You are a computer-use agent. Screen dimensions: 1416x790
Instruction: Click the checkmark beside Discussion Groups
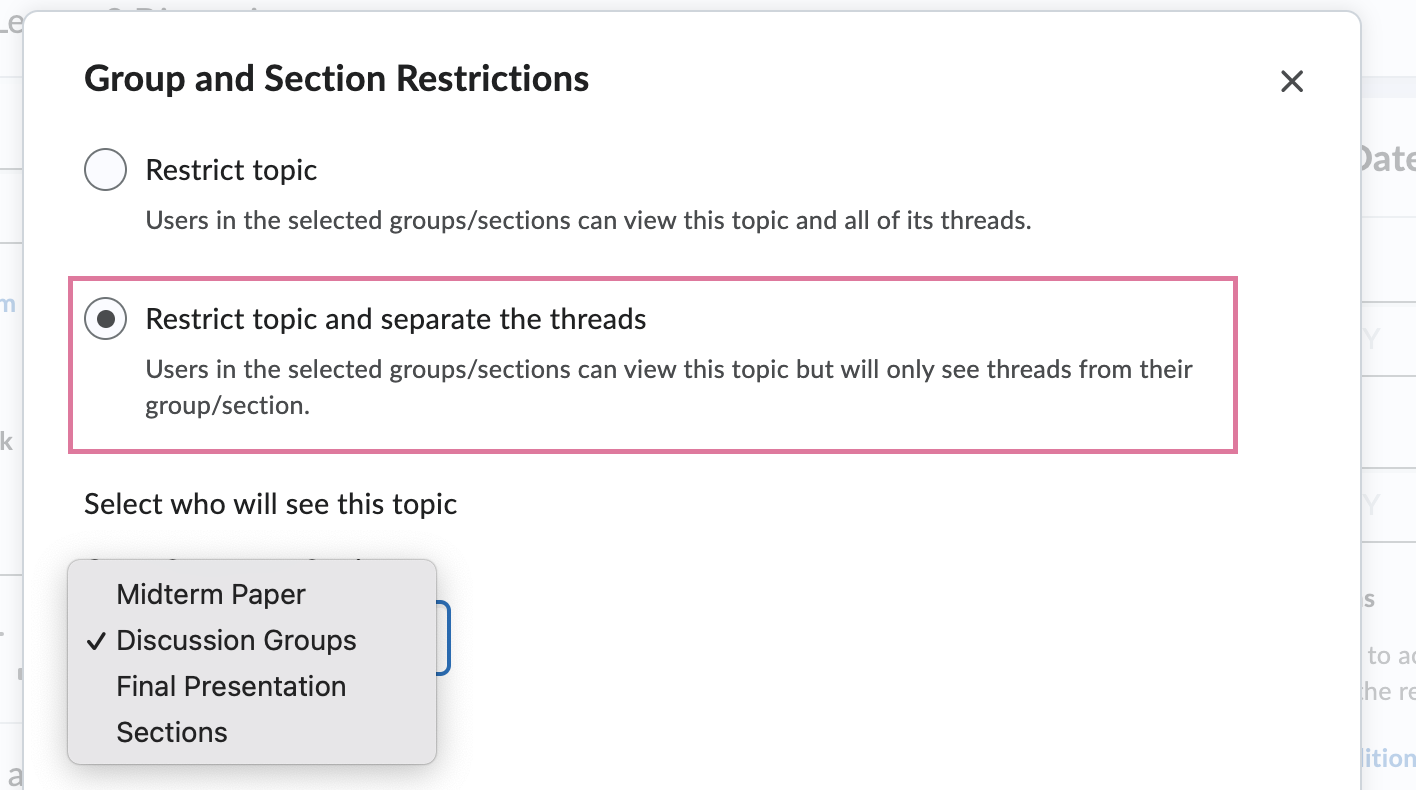[95, 641]
